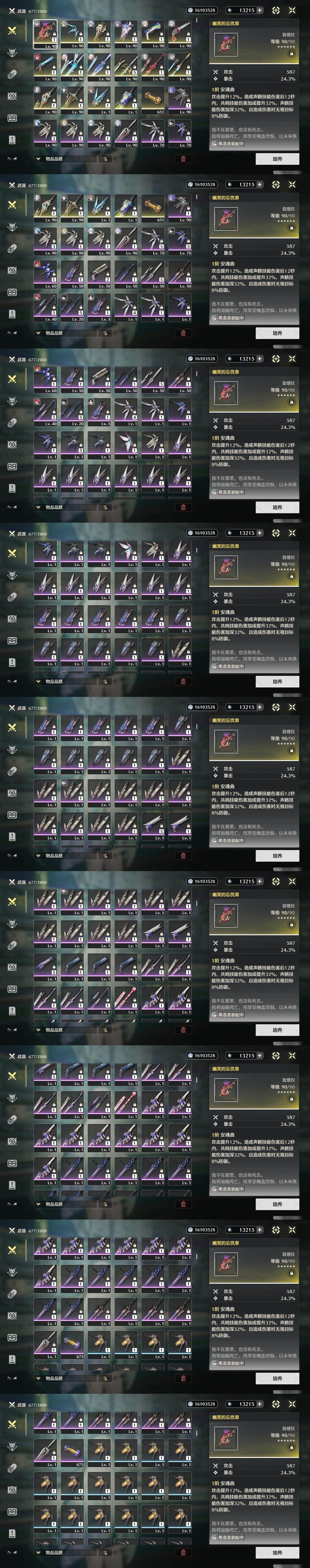Image resolution: width=310 pixels, height=1568 pixels.
Task: Select the chain-link sidebar icon in topmost panel
Action: (x=12, y=74)
